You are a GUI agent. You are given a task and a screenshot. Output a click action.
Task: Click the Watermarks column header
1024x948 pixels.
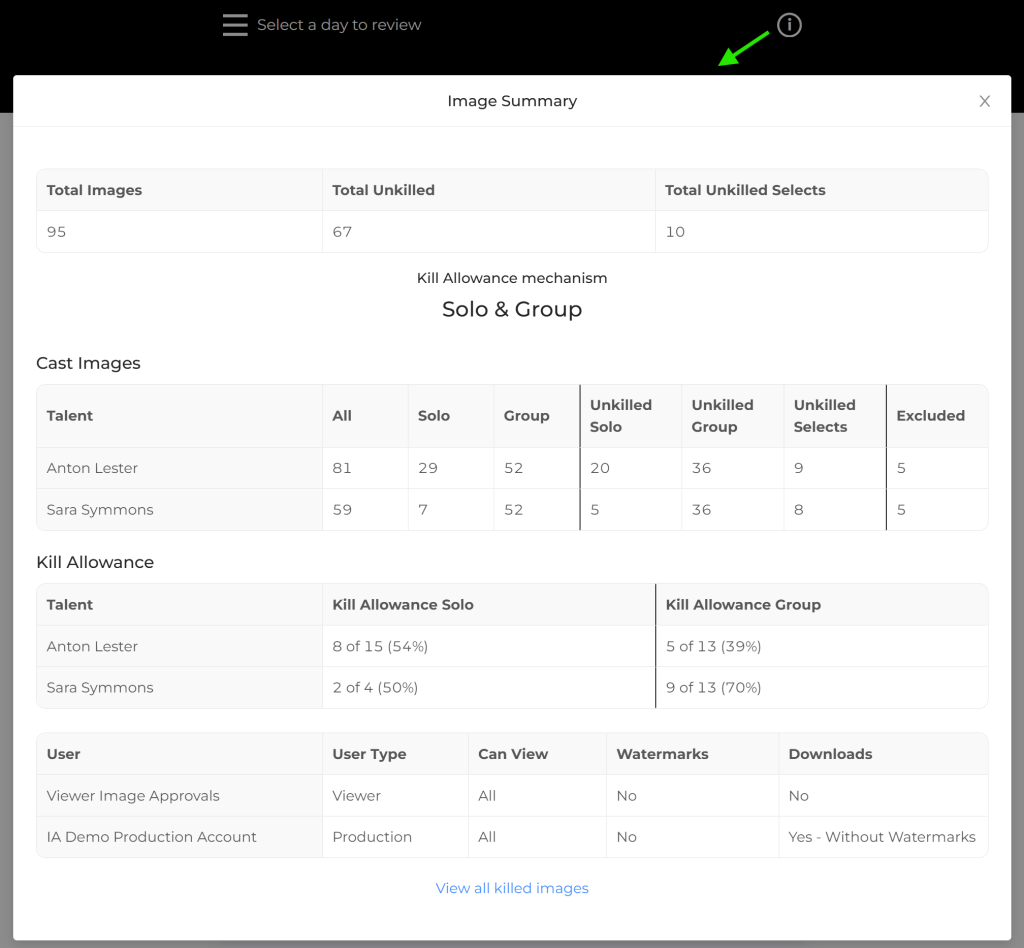pos(662,754)
